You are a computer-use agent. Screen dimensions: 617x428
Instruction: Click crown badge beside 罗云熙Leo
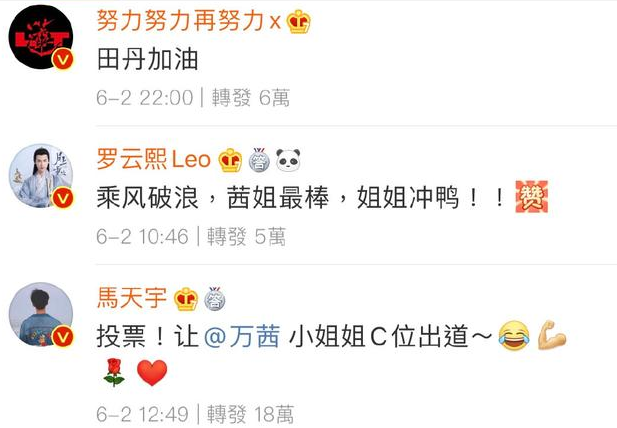[230, 160]
